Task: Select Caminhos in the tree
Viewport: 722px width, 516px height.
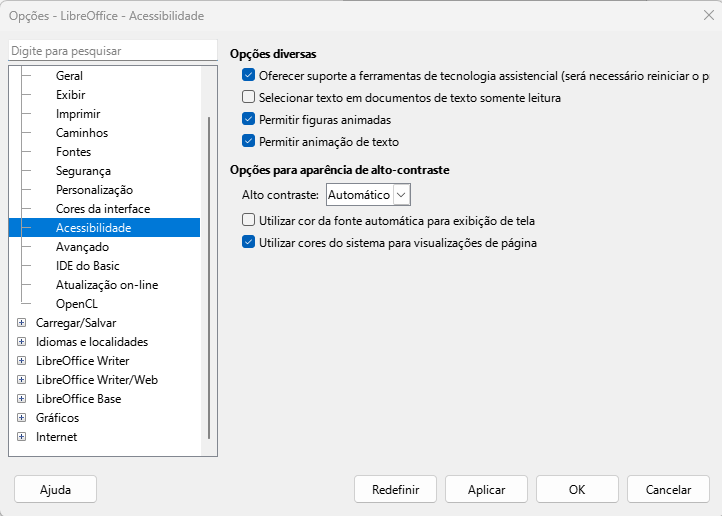Action: (82, 133)
